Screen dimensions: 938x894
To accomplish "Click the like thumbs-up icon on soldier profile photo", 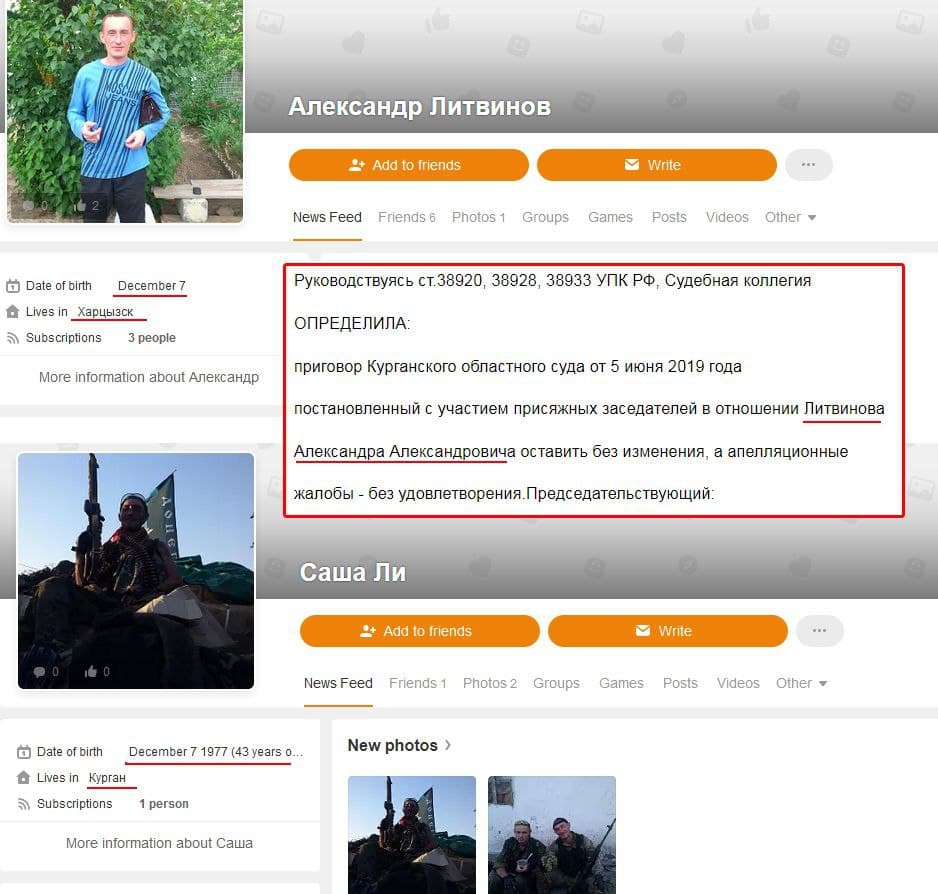I will [91, 672].
